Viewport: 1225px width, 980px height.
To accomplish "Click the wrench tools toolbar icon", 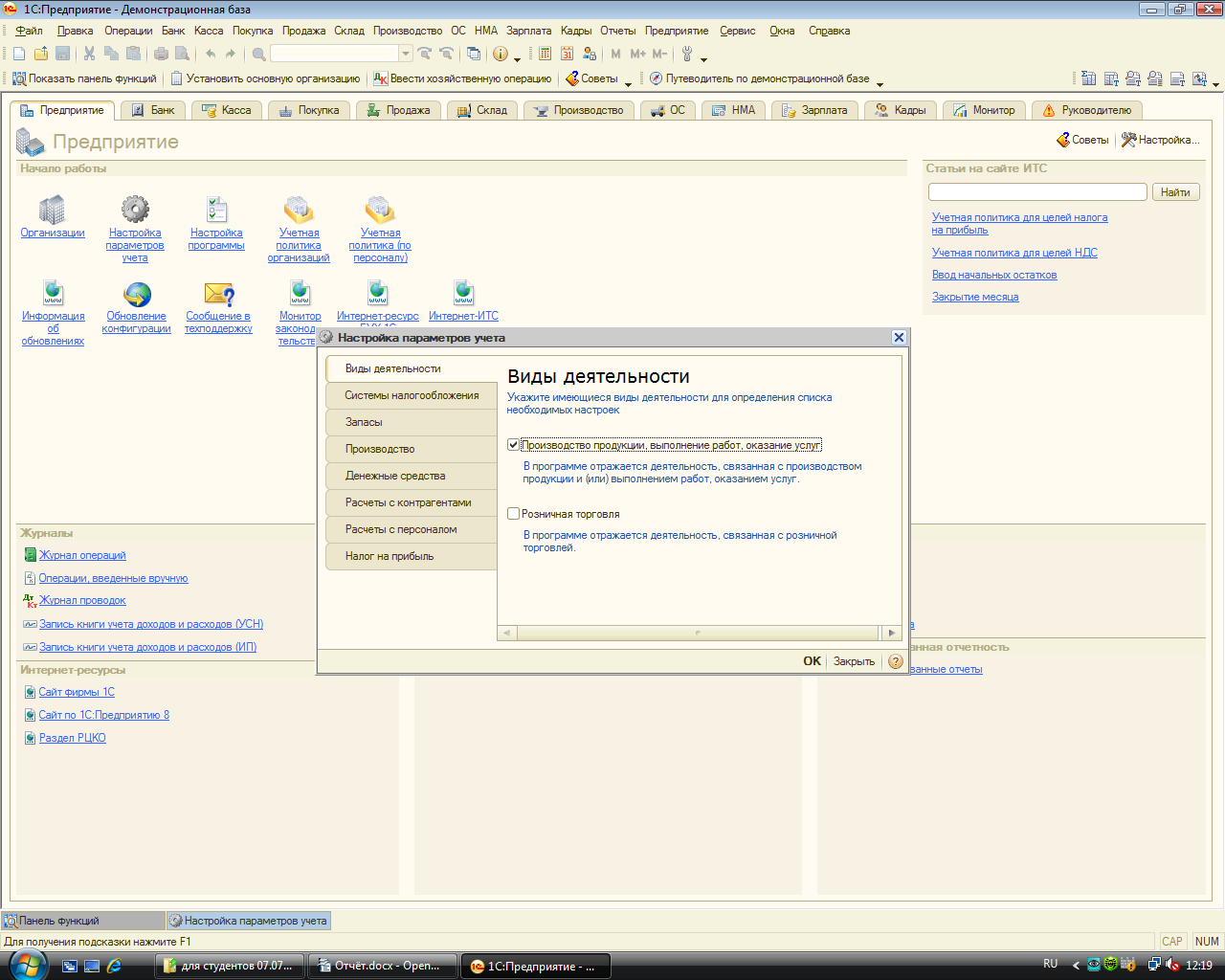I will click(687, 54).
